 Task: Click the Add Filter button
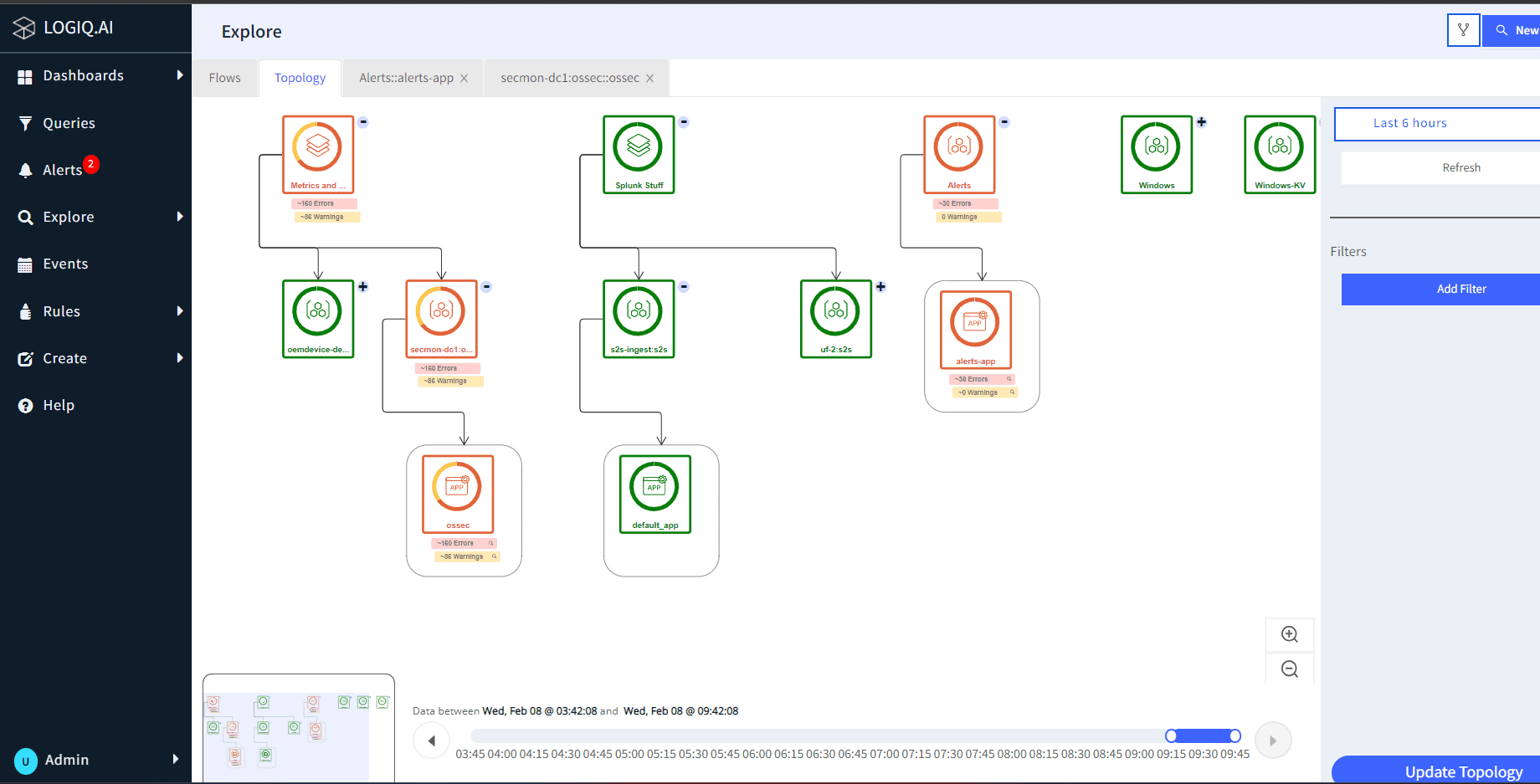1440,289
